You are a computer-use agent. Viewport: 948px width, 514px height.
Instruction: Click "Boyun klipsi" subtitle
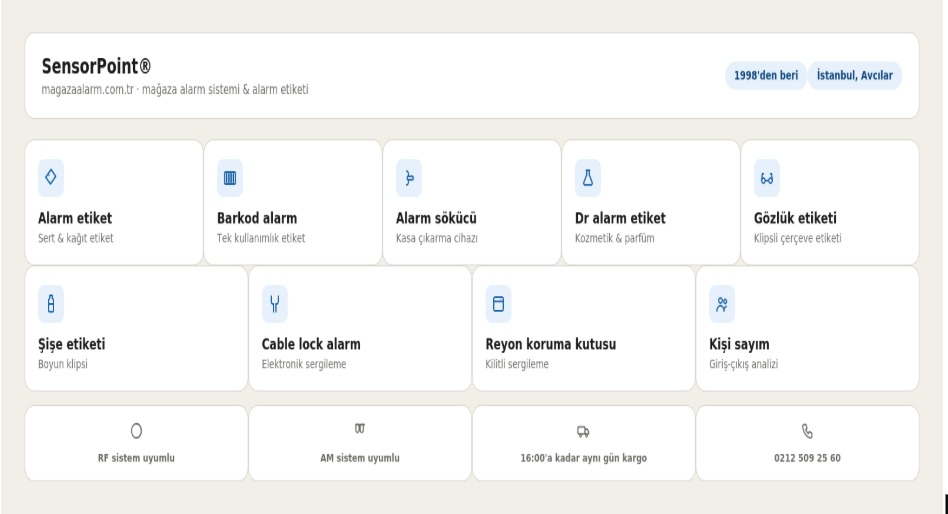[x=63, y=364]
